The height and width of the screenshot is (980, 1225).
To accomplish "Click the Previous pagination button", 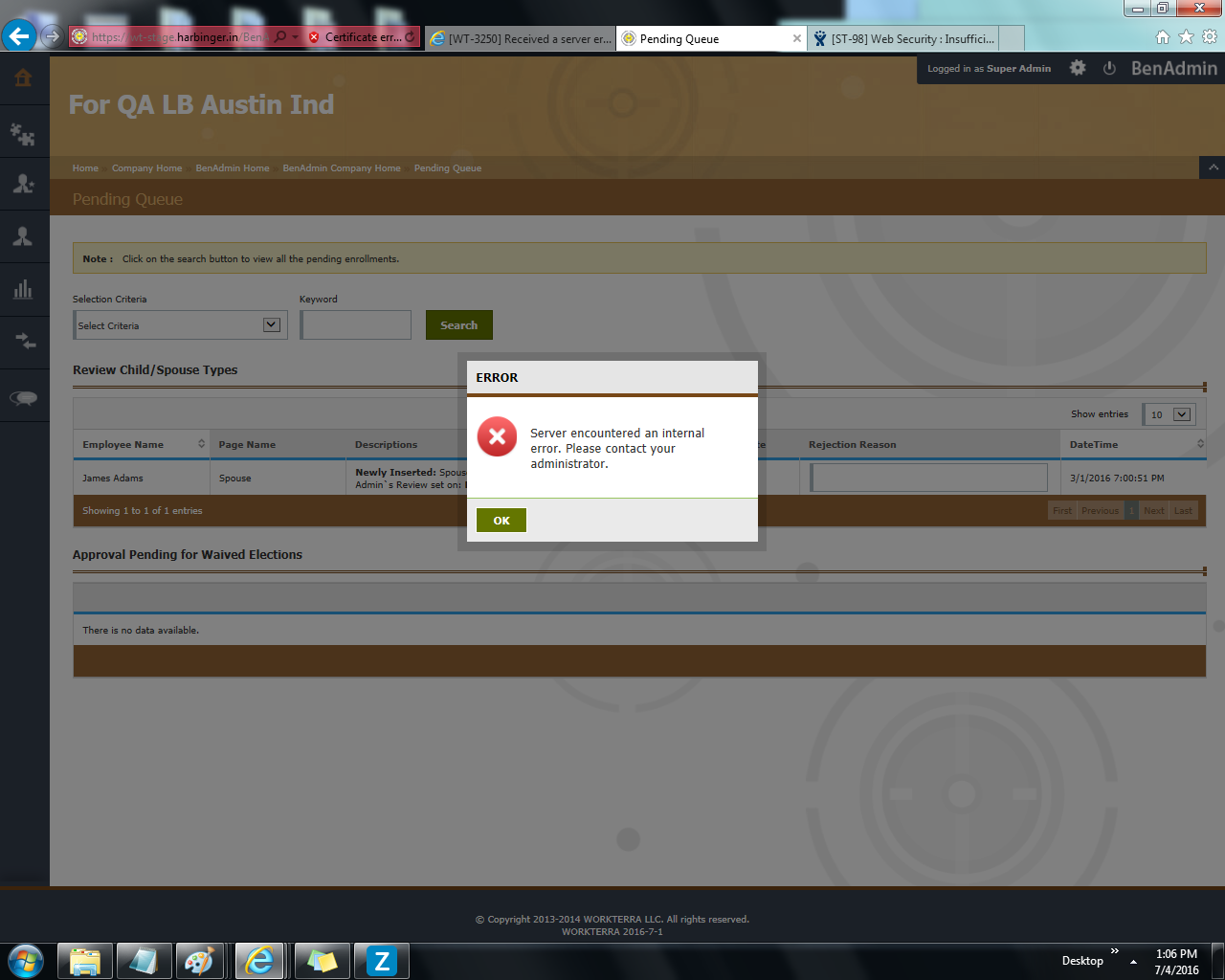I will (x=1100, y=510).
